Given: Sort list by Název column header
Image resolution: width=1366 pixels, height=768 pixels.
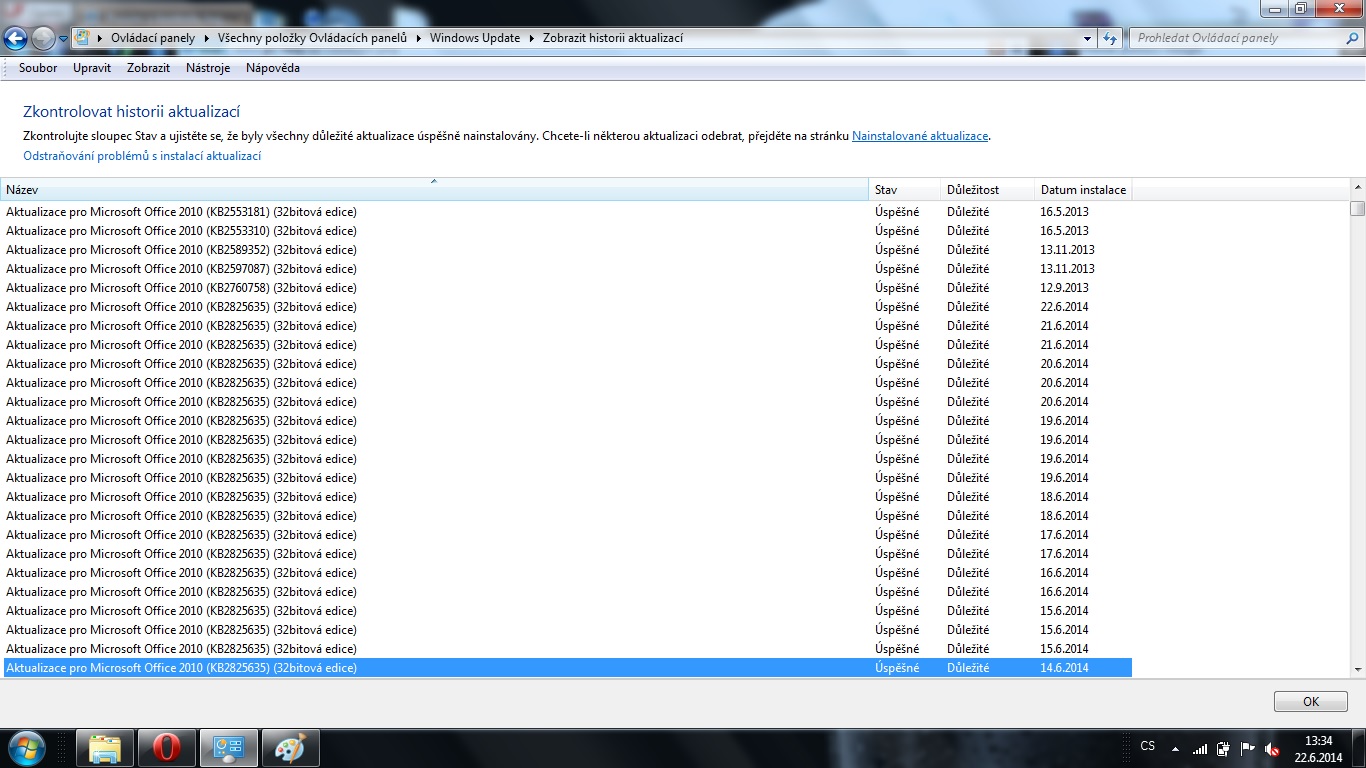Looking at the screenshot, I should coord(435,190).
